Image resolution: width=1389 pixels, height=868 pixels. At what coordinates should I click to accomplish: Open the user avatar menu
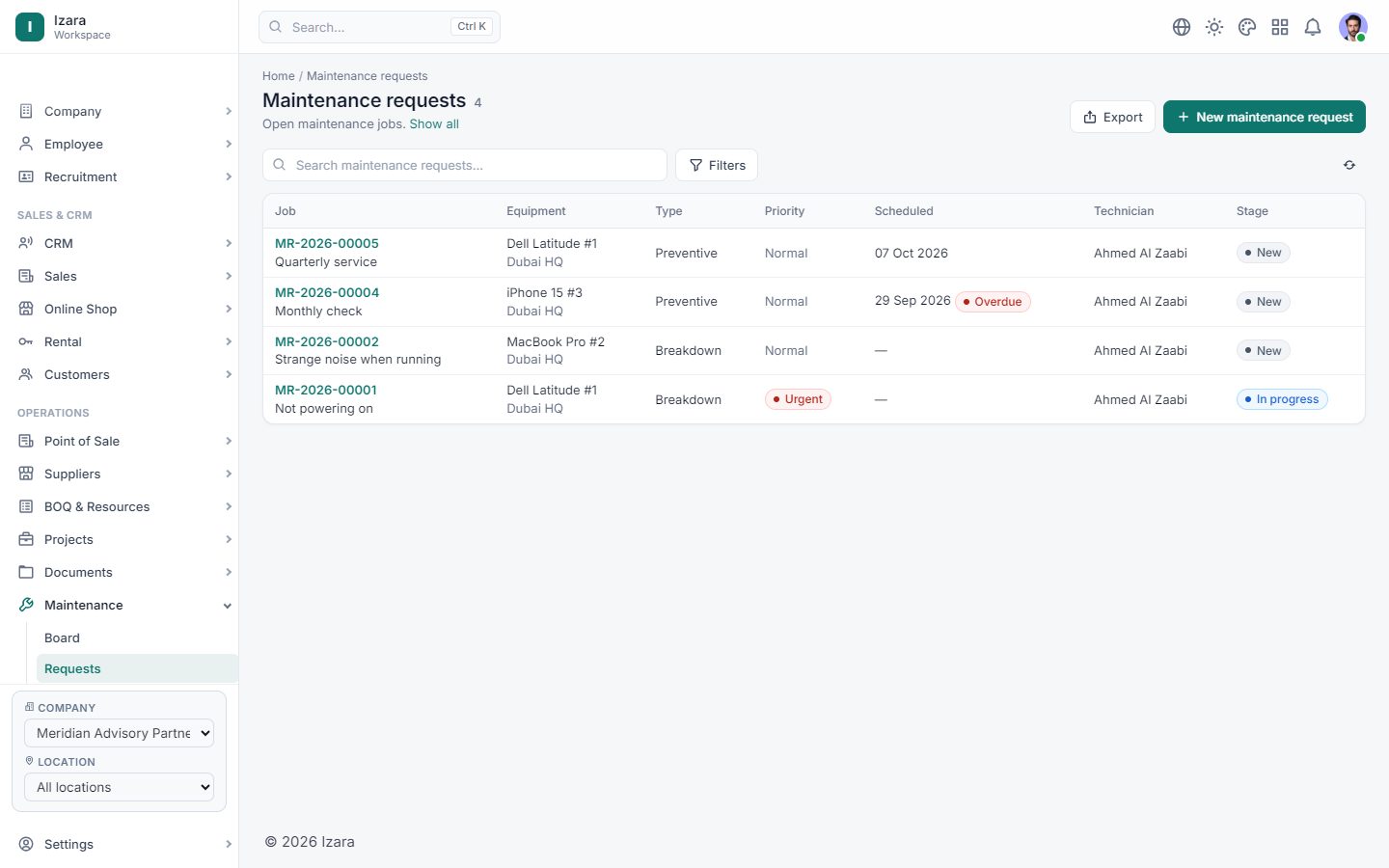[x=1353, y=27]
